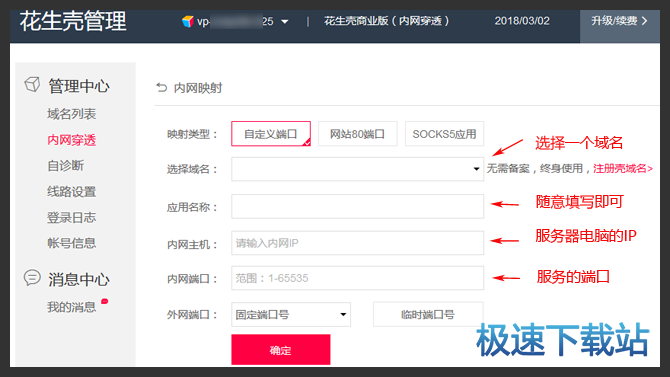The image size is (670, 377).
Task: Select the 自定义端口 mapping type
Action: (271, 134)
